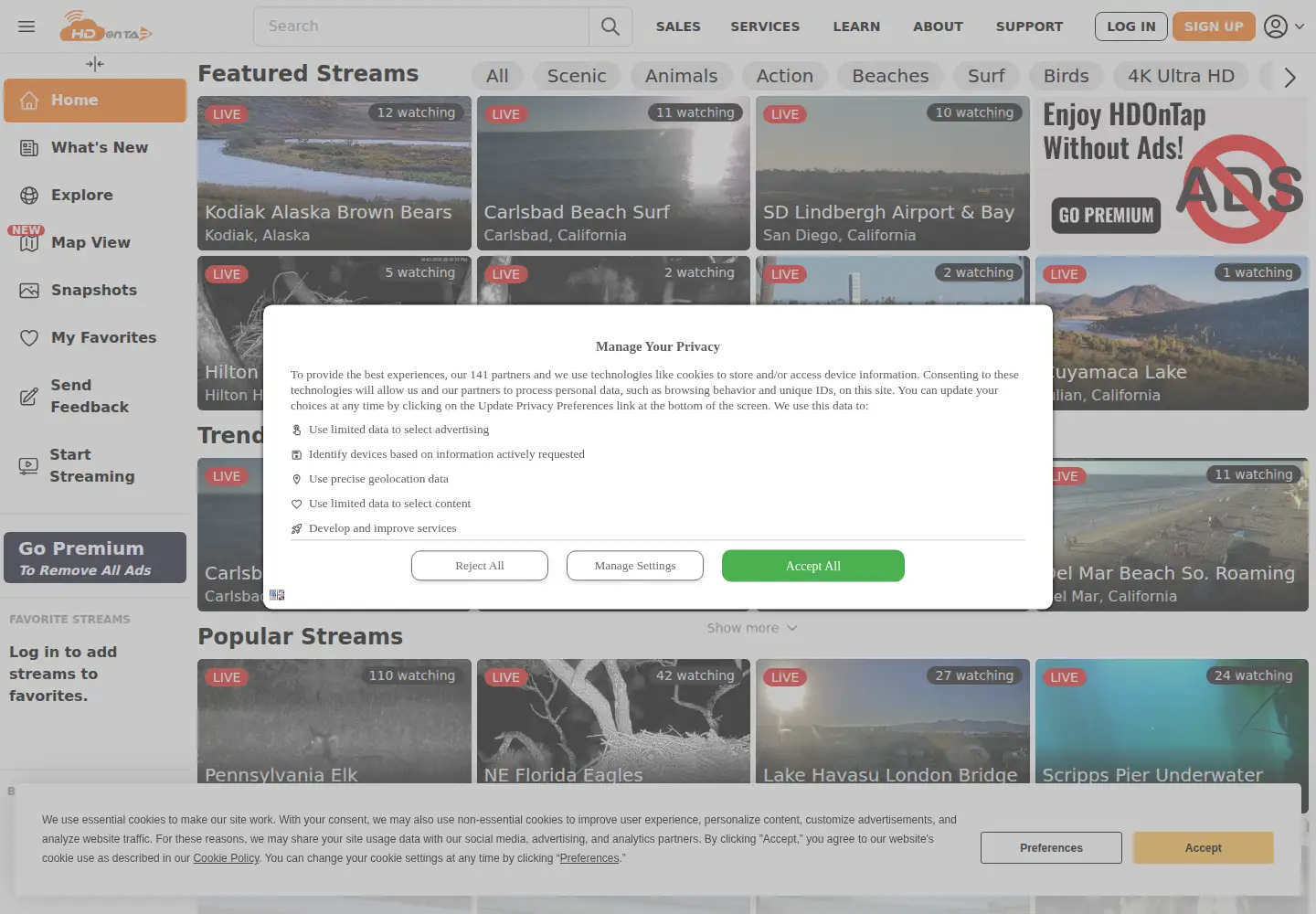
Task: Click the Map View icon
Action: click(29, 243)
